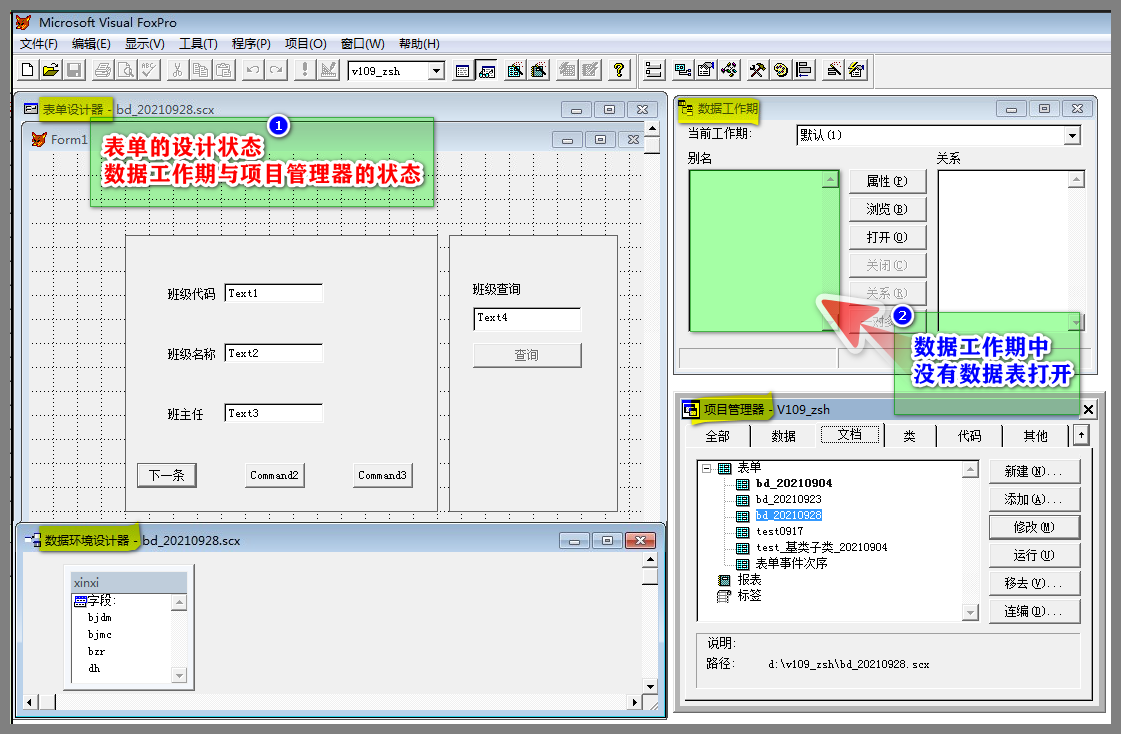Open the 程序(P) menu
Screen dimensions: 1121x734
point(251,44)
